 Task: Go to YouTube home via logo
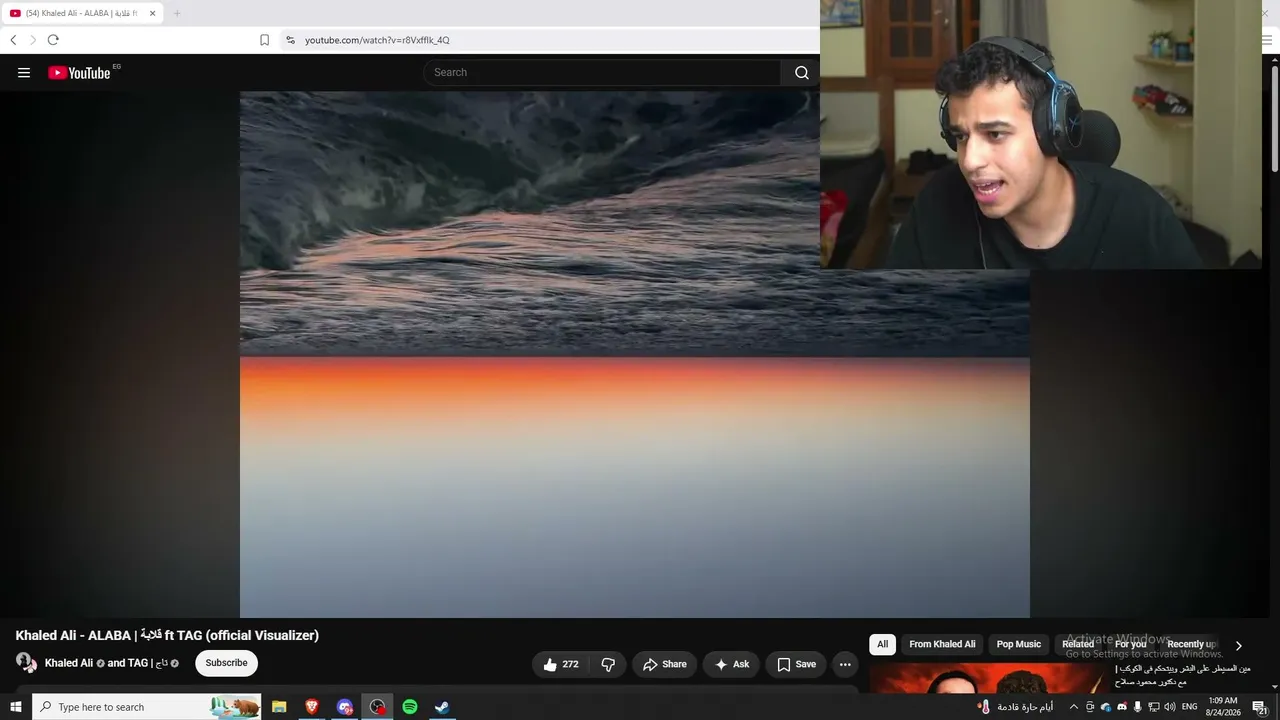pos(79,72)
